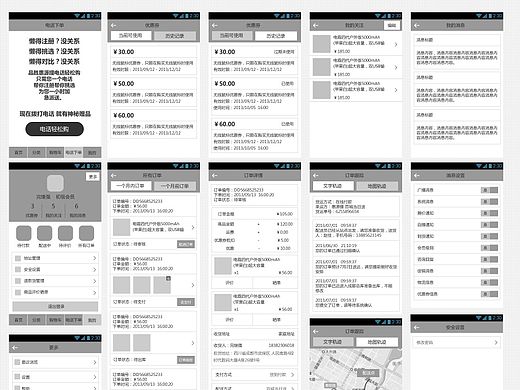This screenshot has height=390, width=520.
Task: Open 设置 row chevron on 更多 screen
Action: click(95, 377)
